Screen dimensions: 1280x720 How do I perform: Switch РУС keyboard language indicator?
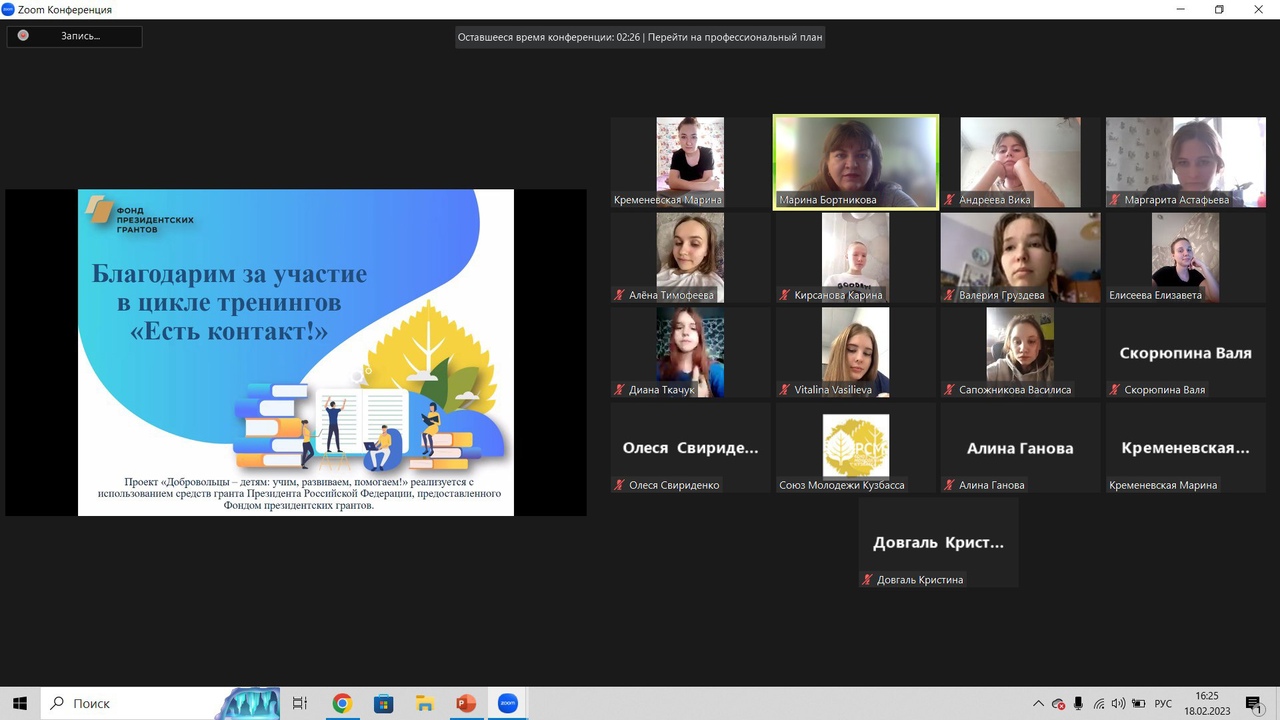point(1163,704)
